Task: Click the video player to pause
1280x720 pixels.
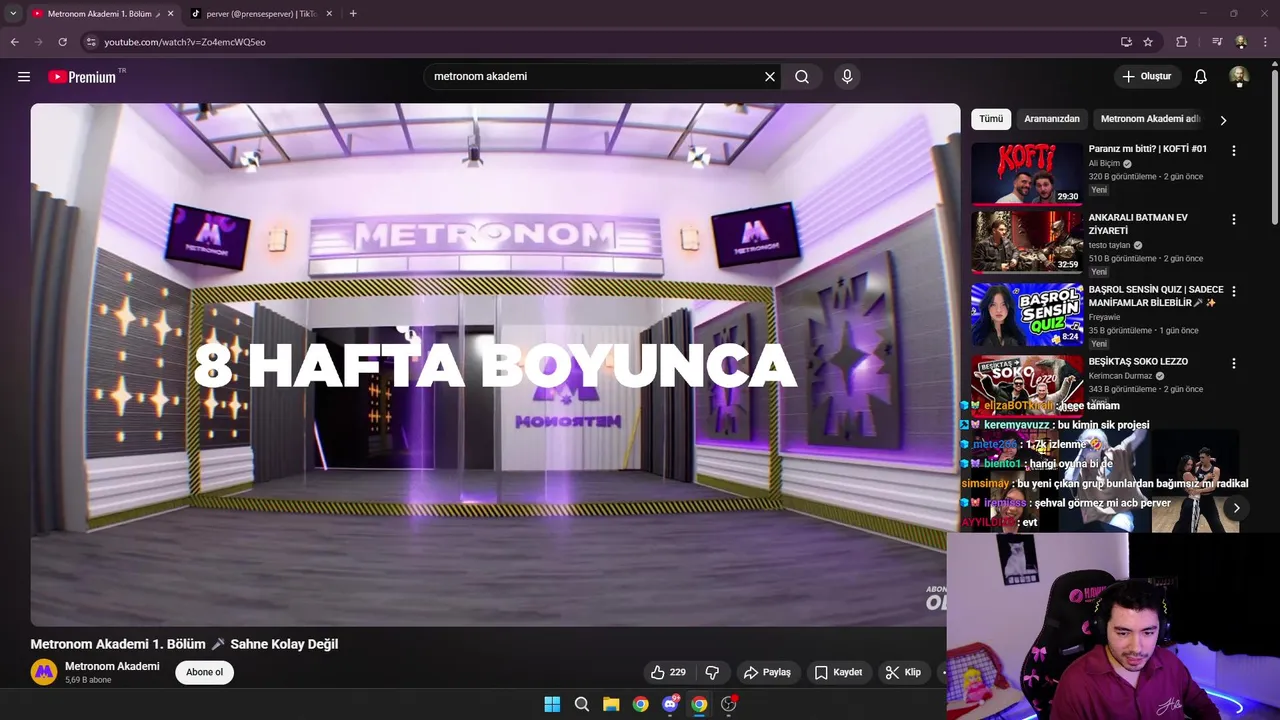Action: 495,365
